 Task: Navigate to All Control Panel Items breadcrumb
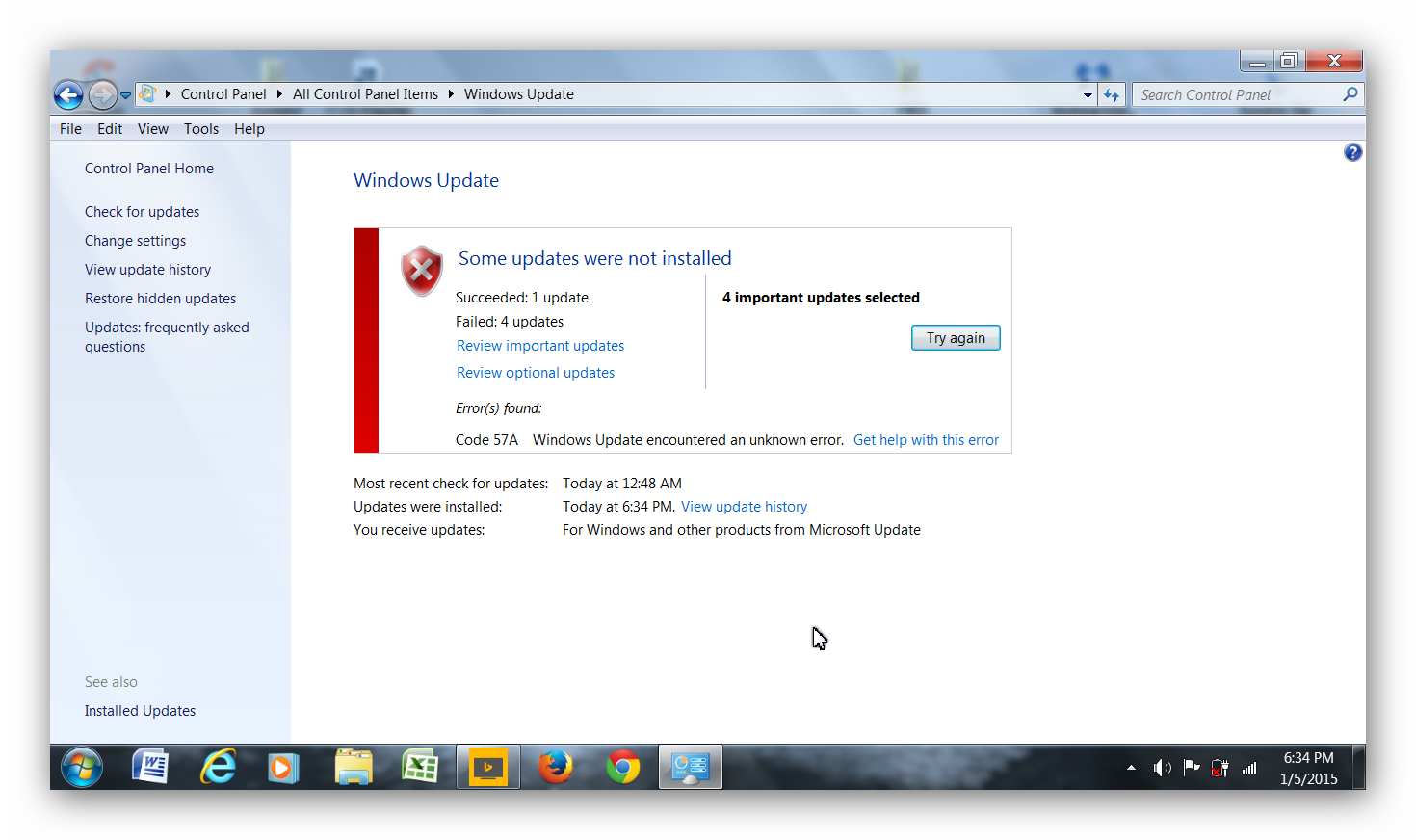pyautogui.click(x=365, y=94)
